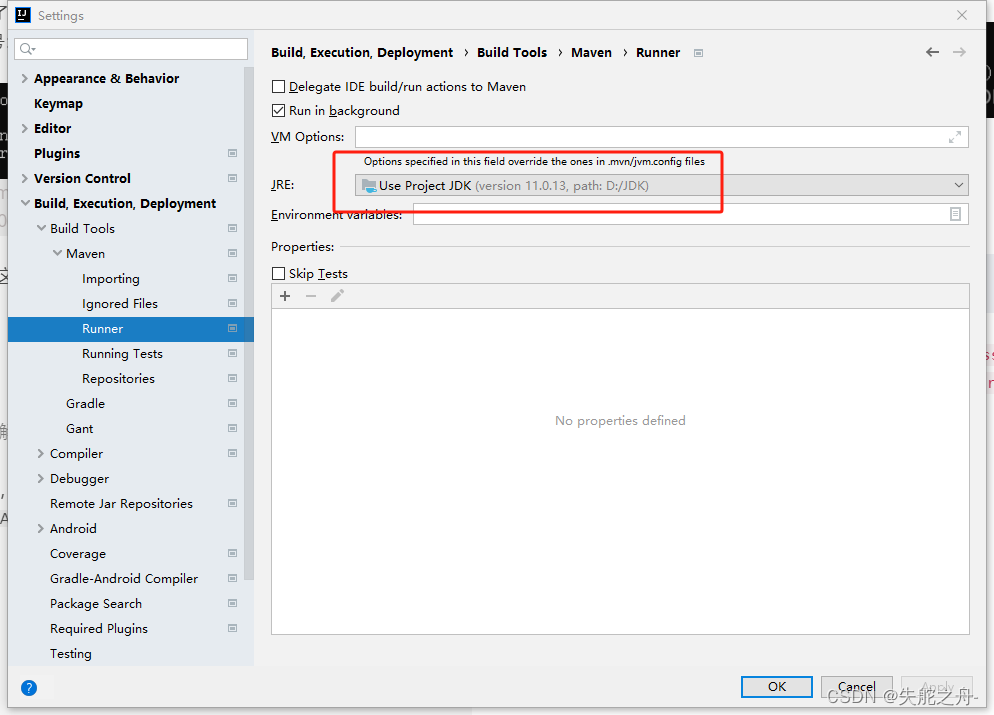The image size is (994, 715).
Task: Open the environment variables editor icon
Action: tap(955, 214)
